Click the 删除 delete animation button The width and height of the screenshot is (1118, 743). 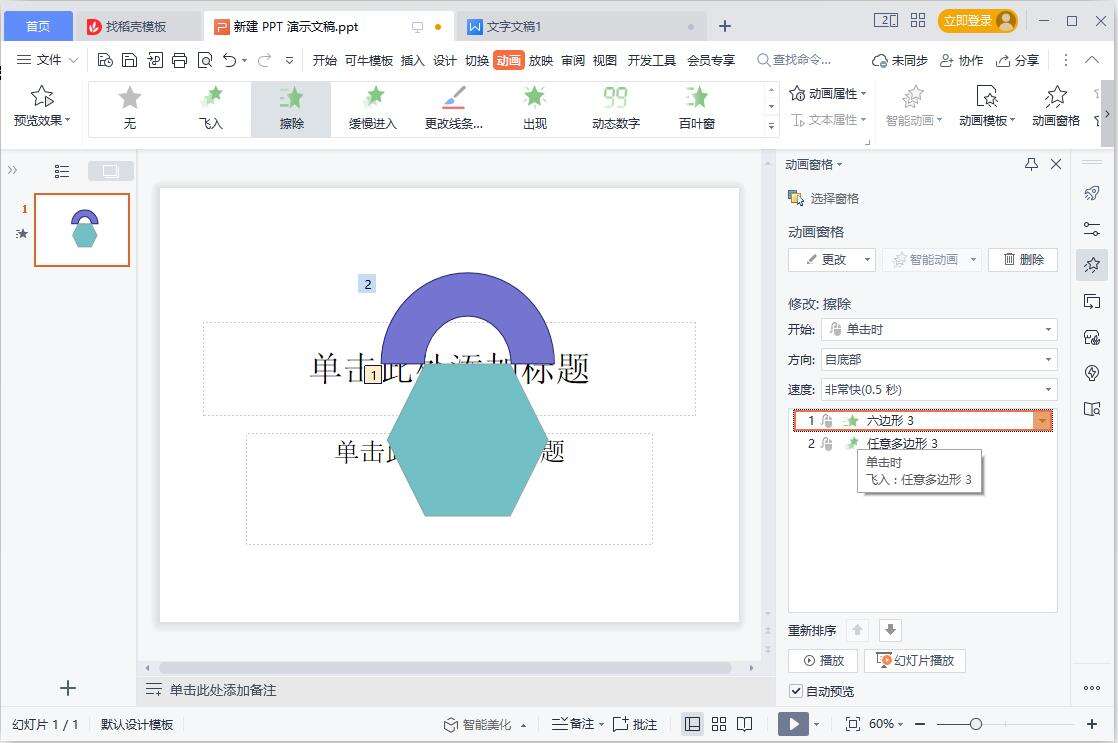1023,260
